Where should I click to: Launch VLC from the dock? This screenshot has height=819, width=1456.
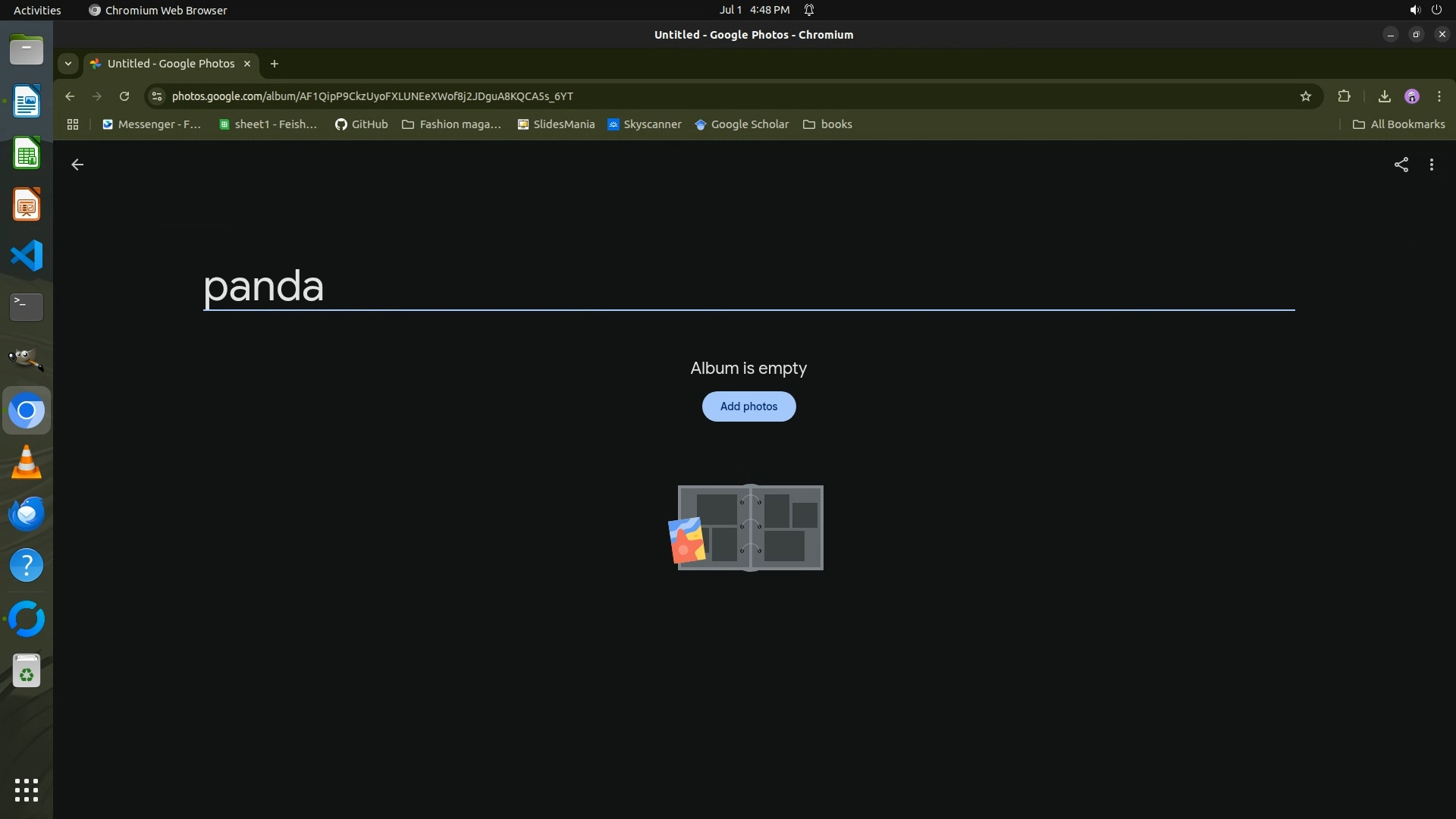tap(27, 462)
